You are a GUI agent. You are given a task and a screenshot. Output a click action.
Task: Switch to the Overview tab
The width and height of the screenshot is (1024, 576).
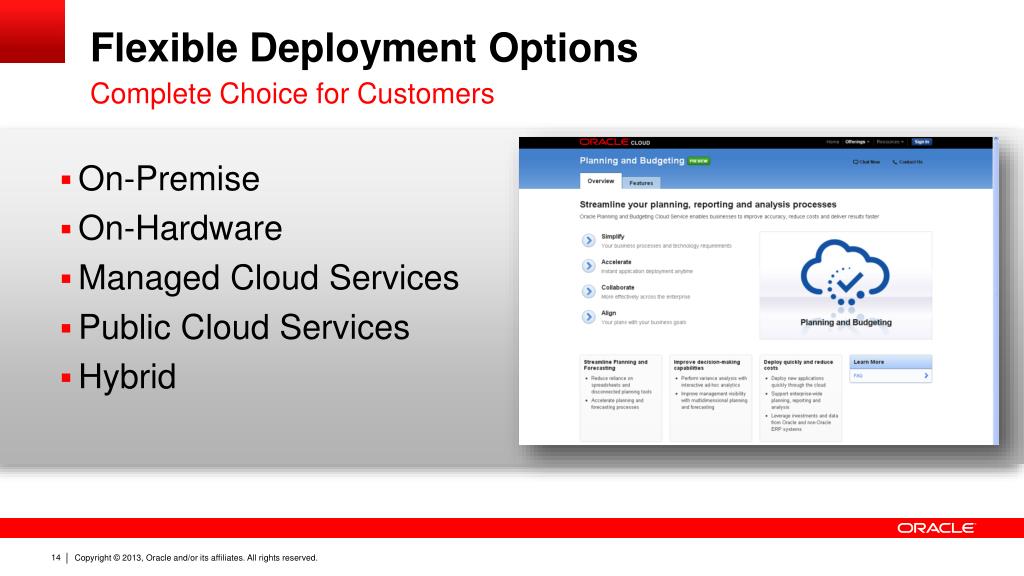pos(600,181)
